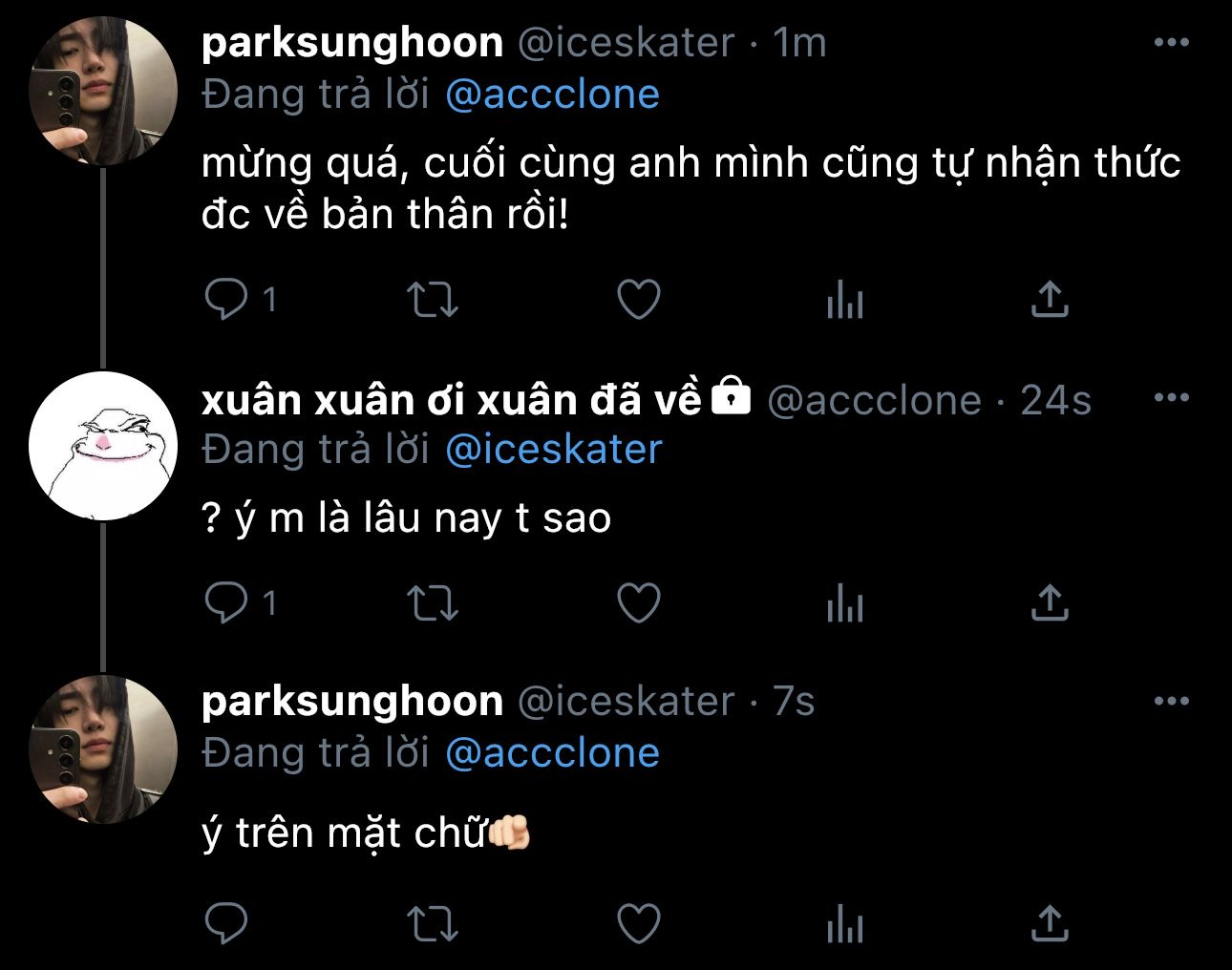View analytics of the @accclone tweet
The width and height of the screenshot is (1232, 970).
pyautogui.click(x=845, y=602)
